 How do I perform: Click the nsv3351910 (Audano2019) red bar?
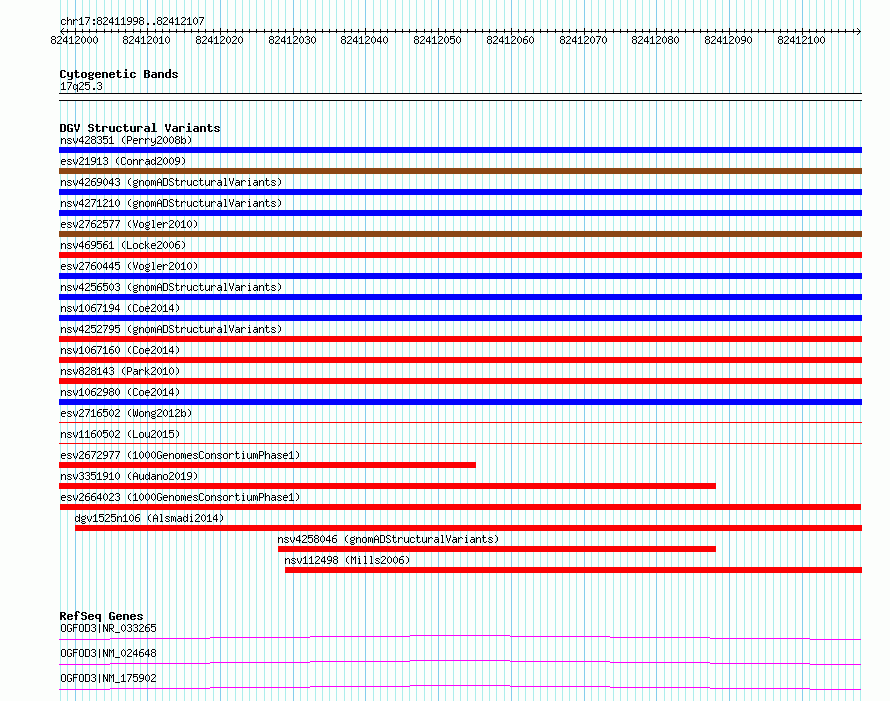click(x=388, y=486)
